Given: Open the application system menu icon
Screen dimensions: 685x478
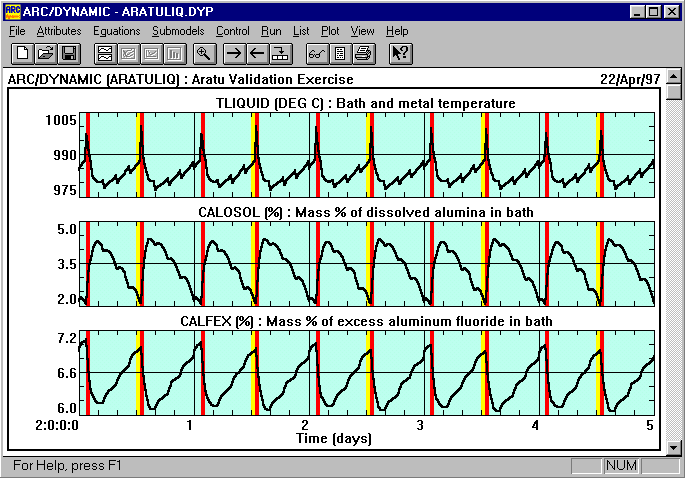Looking at the screenshot, I should coord(12,11).
